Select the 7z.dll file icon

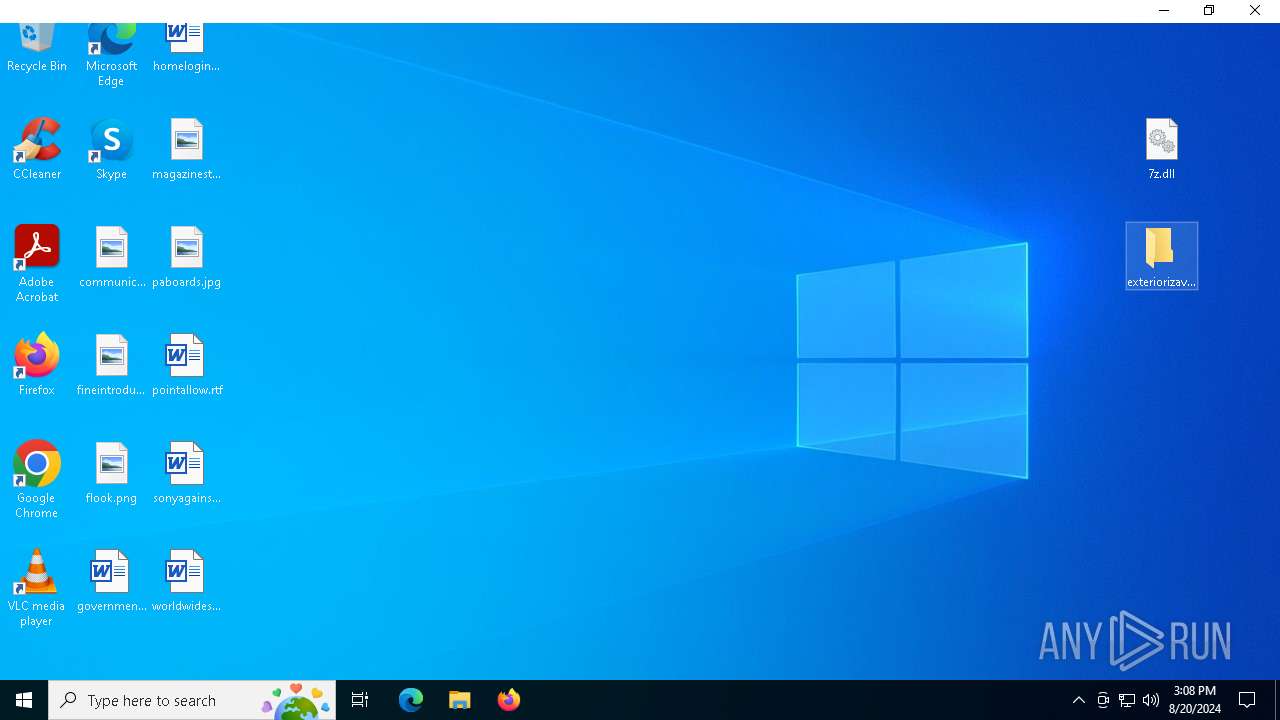click(1161, 149)
